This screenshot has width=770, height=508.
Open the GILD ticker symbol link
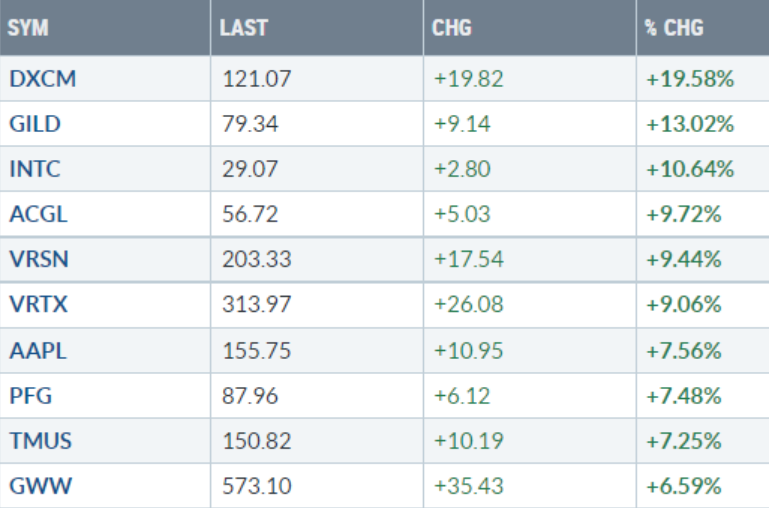[34, 124]
